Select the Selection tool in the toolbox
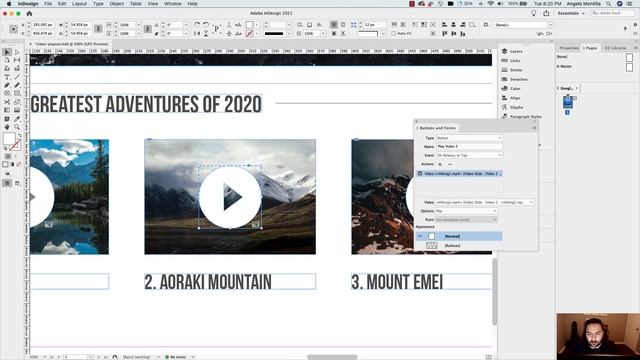The width and height of the screenshot is (640, 360). point(7,52)
